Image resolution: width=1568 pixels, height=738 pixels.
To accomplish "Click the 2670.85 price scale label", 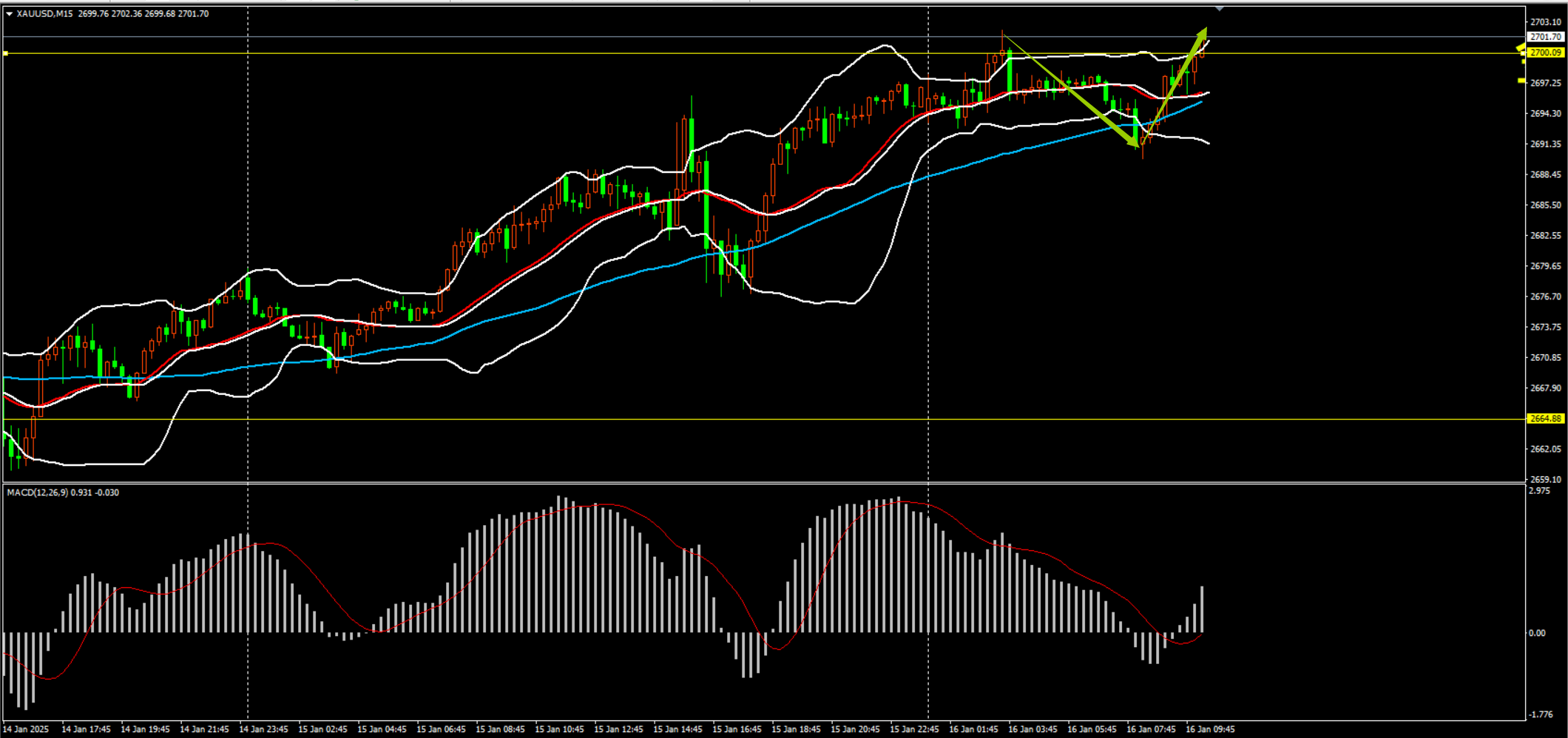I will [x=1546, y=357].
